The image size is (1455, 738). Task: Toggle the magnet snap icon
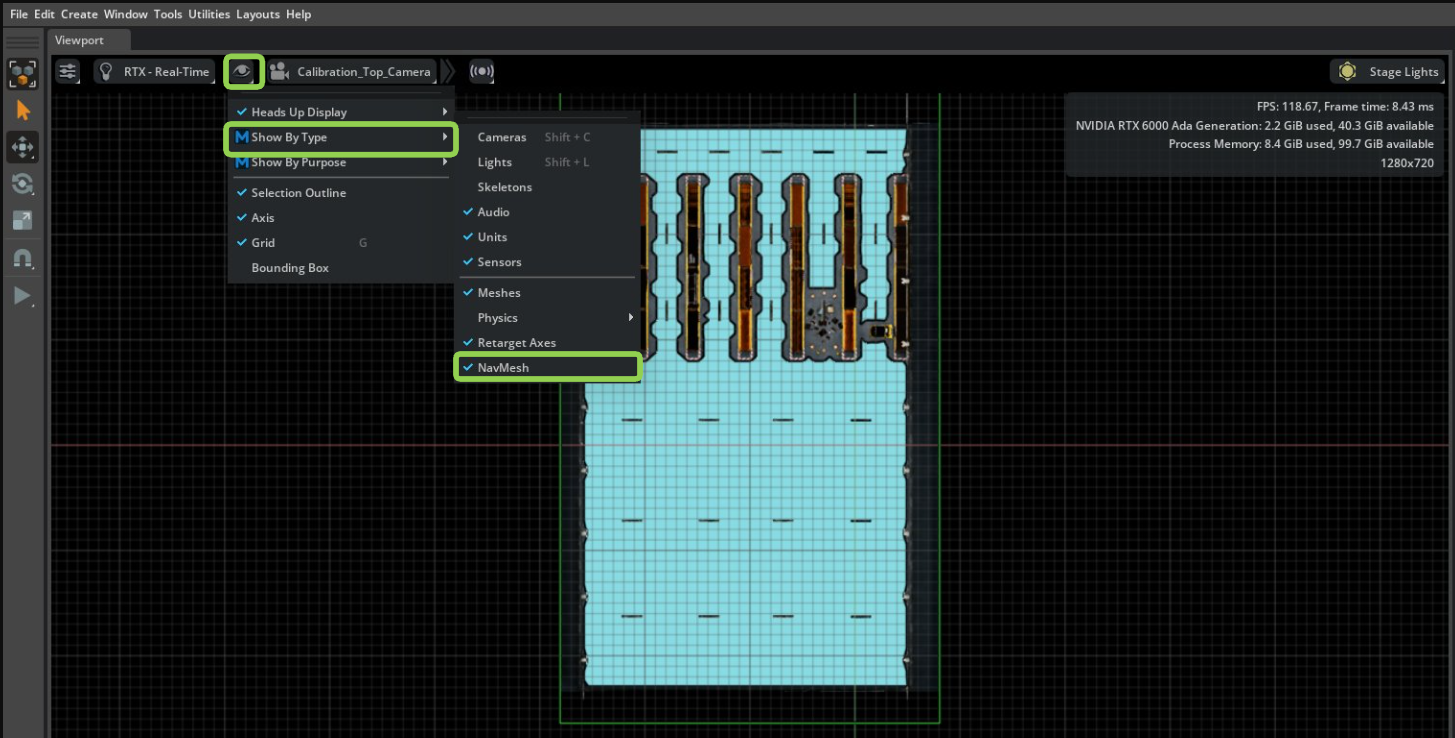(23, 259)
